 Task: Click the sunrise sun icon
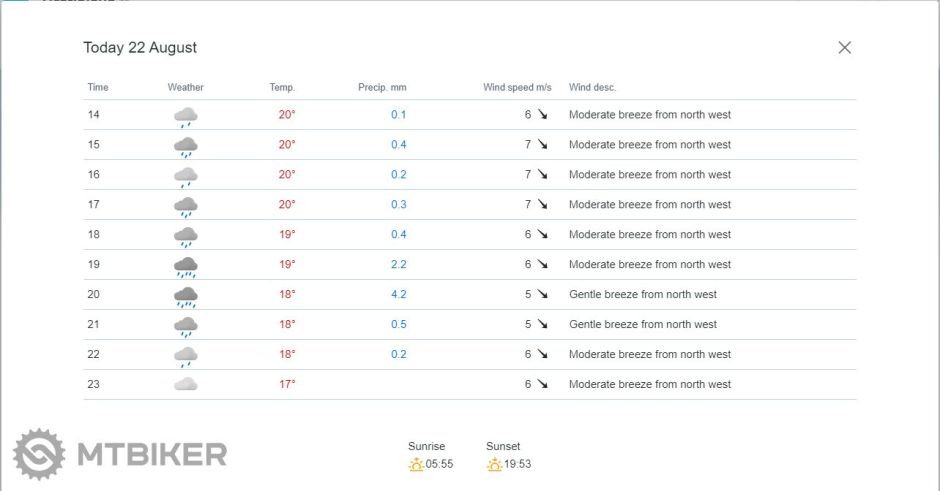(416, 465)
